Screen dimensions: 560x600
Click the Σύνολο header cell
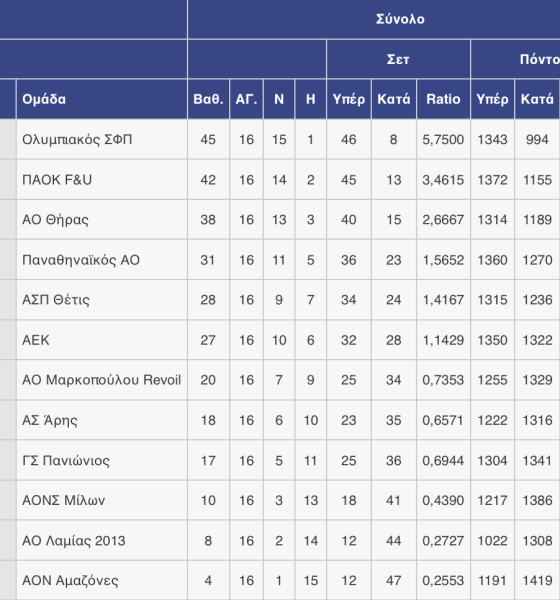click(400, 19)
